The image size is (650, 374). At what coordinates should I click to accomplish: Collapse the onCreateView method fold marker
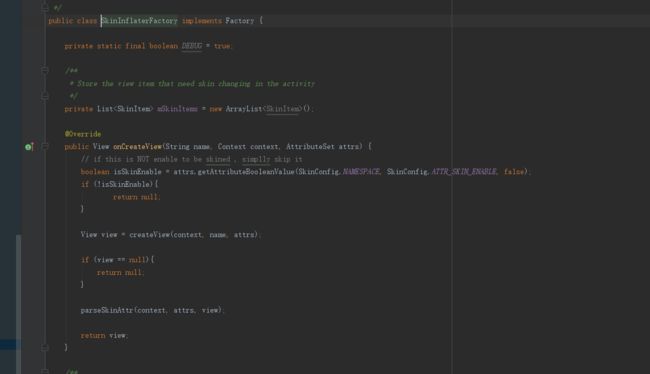coord(45,146)
